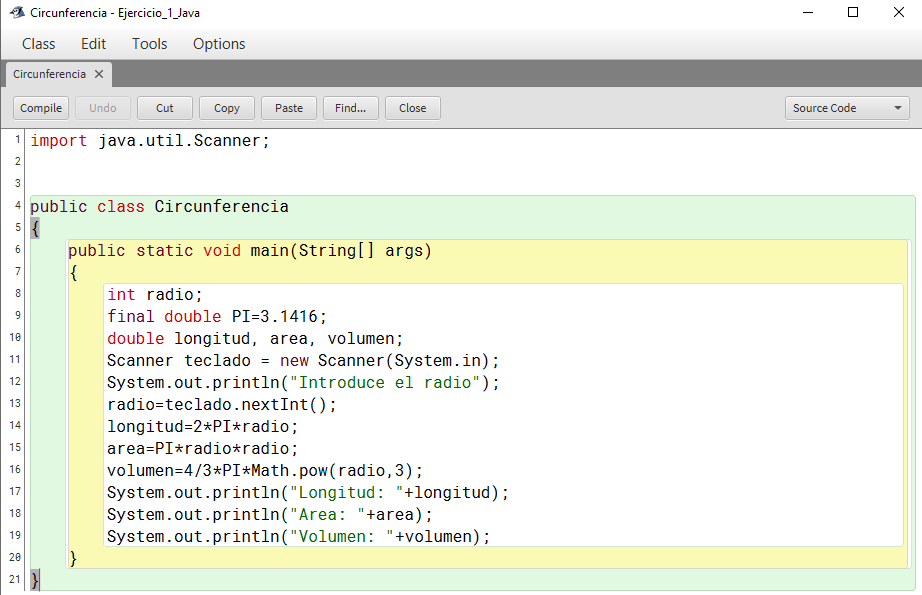Open the Tools menu
The height and width of the screenshot is (595, 922).
150,44
